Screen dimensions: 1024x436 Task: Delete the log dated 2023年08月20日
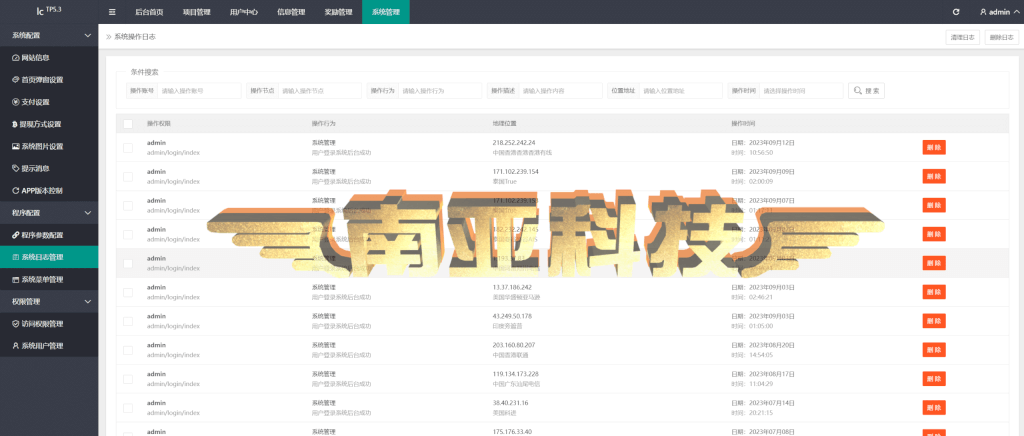934,350
